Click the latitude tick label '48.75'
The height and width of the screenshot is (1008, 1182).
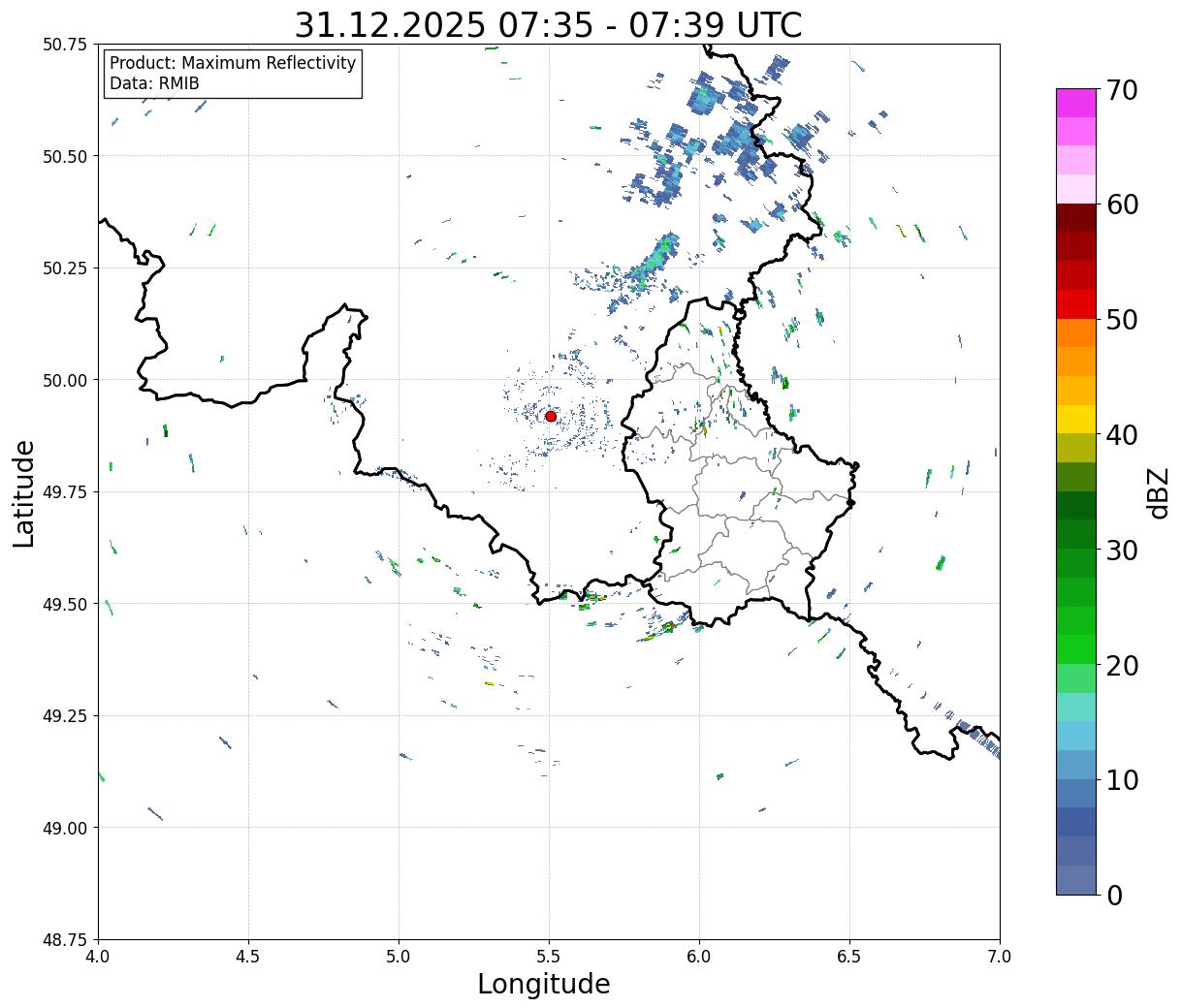point(65,940)
